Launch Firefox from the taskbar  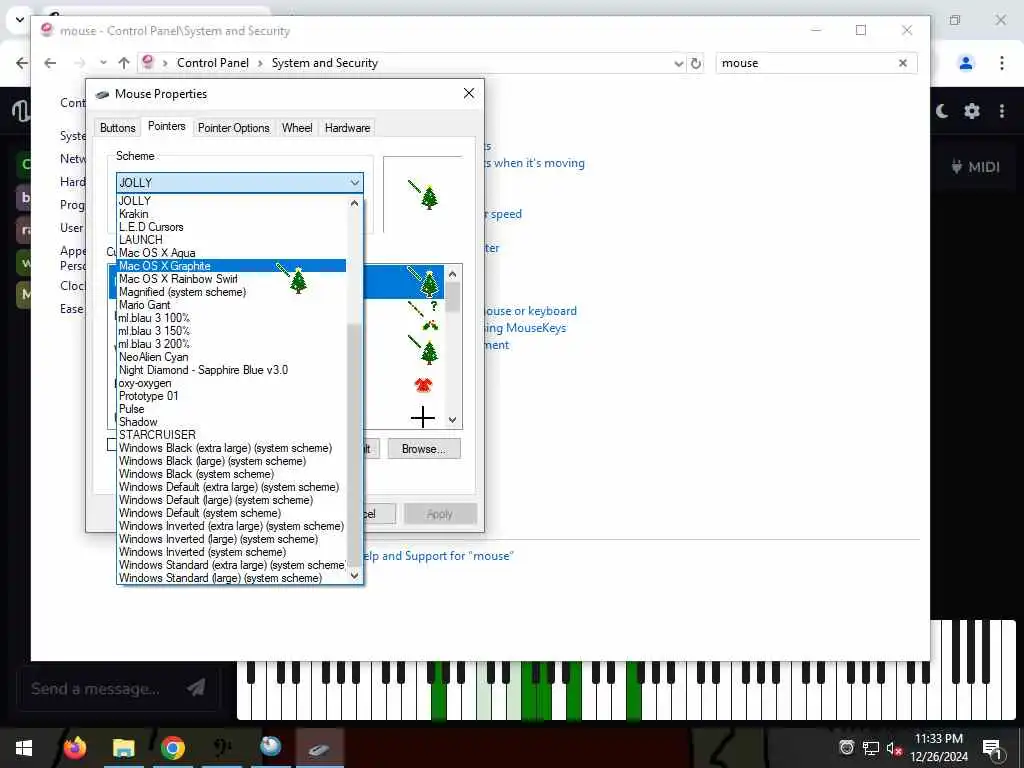coord(74,748)
